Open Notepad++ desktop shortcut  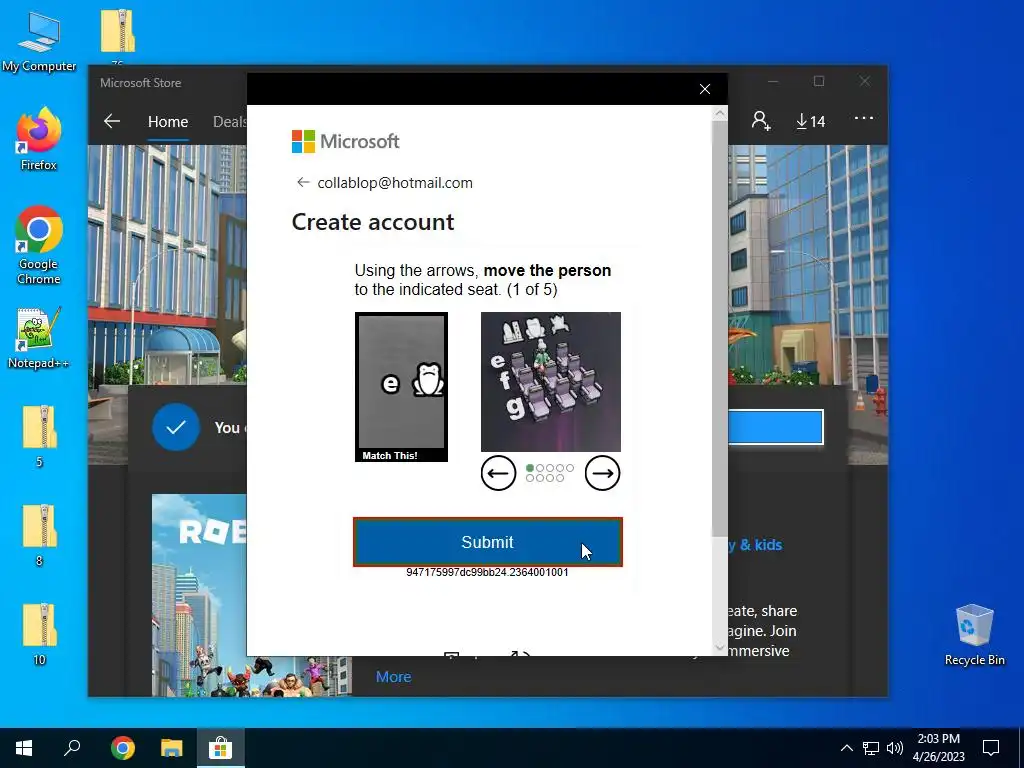[39, 338]
